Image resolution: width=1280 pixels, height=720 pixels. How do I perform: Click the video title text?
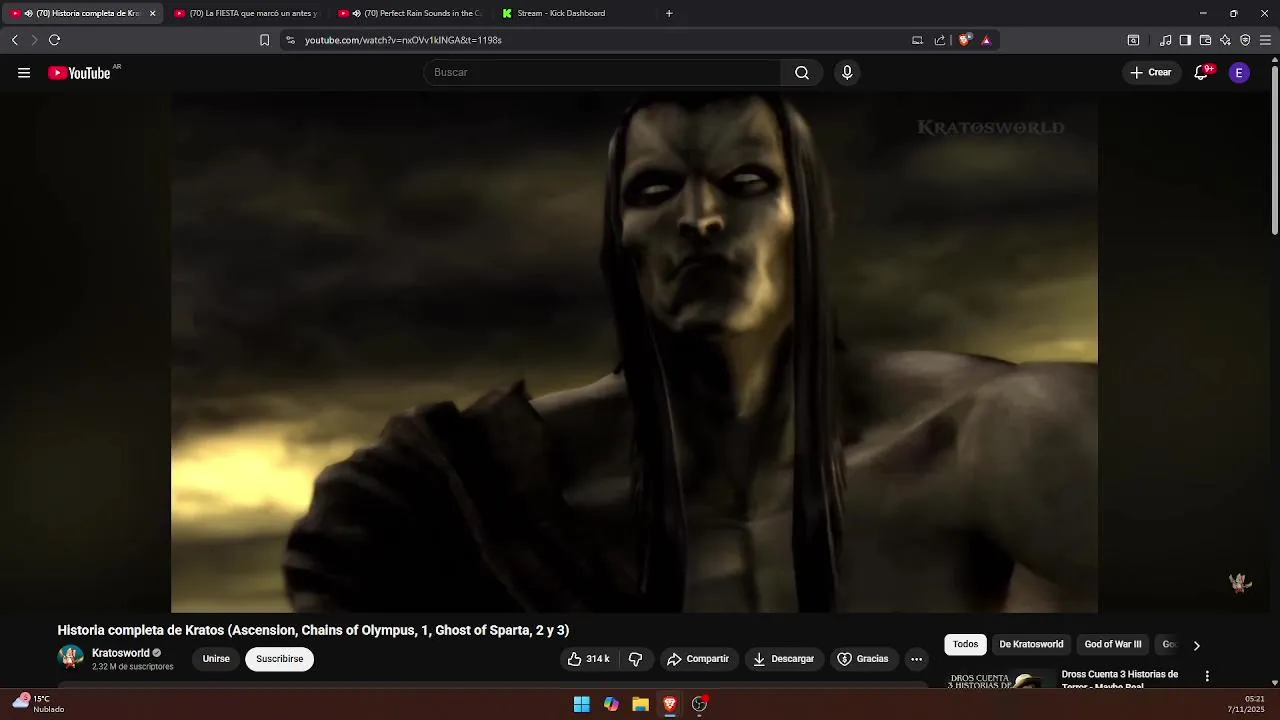313,630
